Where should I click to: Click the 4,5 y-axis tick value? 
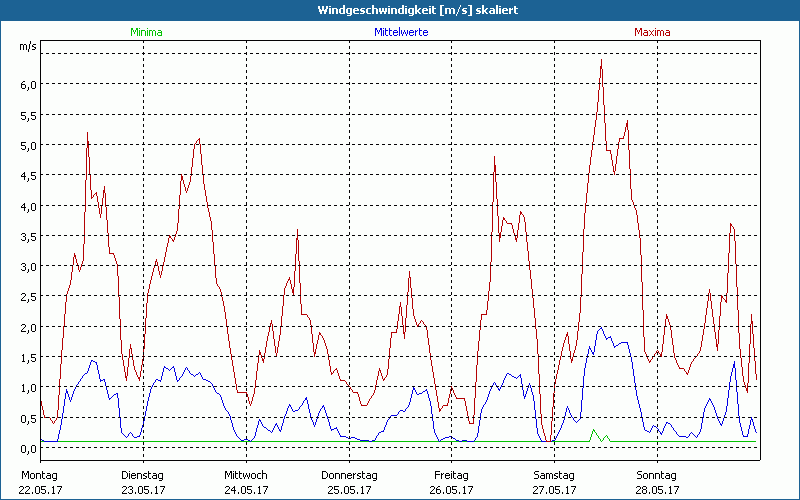[x=28, y=175]
